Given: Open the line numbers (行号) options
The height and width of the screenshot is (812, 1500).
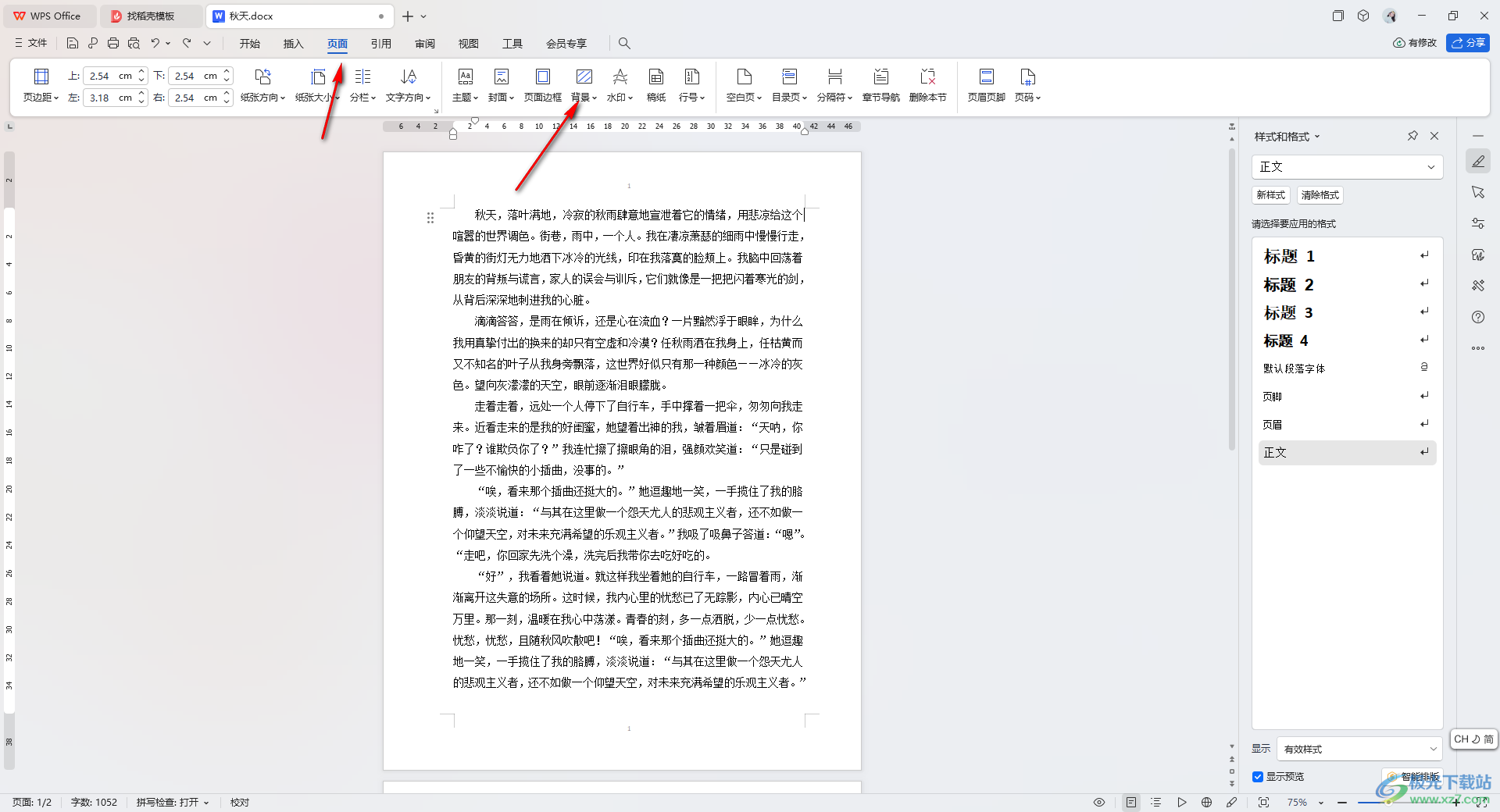Looking at the screenshot, I should pos(691,85).
